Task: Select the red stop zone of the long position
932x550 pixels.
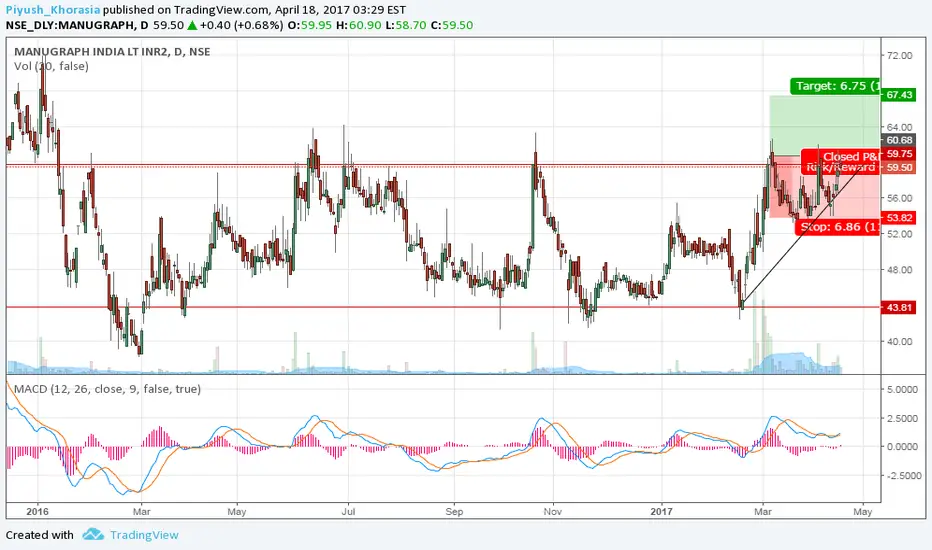Action: 824,187
